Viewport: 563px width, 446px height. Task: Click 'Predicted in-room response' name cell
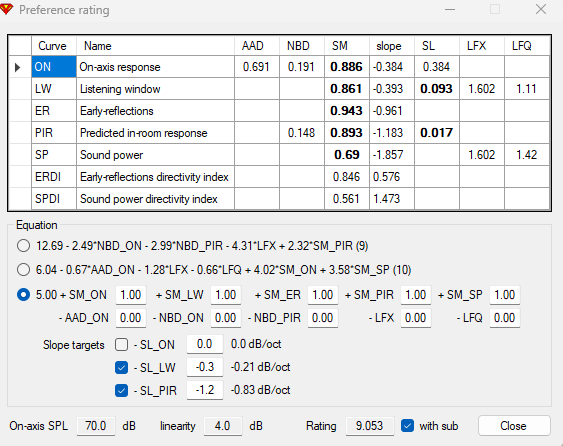coord(155,133)
